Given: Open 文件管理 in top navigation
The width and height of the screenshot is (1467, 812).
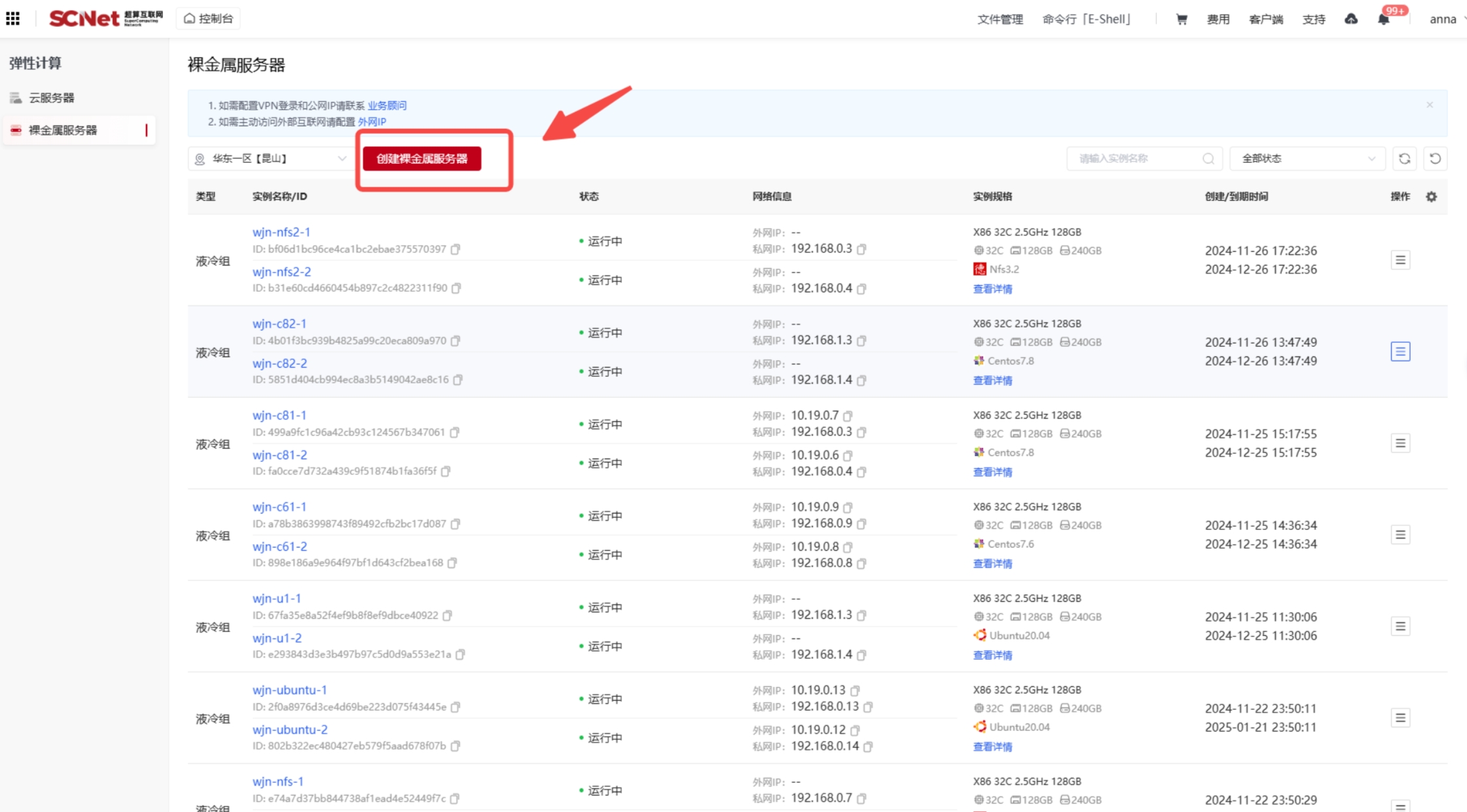Looking at the screenshot, I should pyautogui.click(x=1000, y=19).
